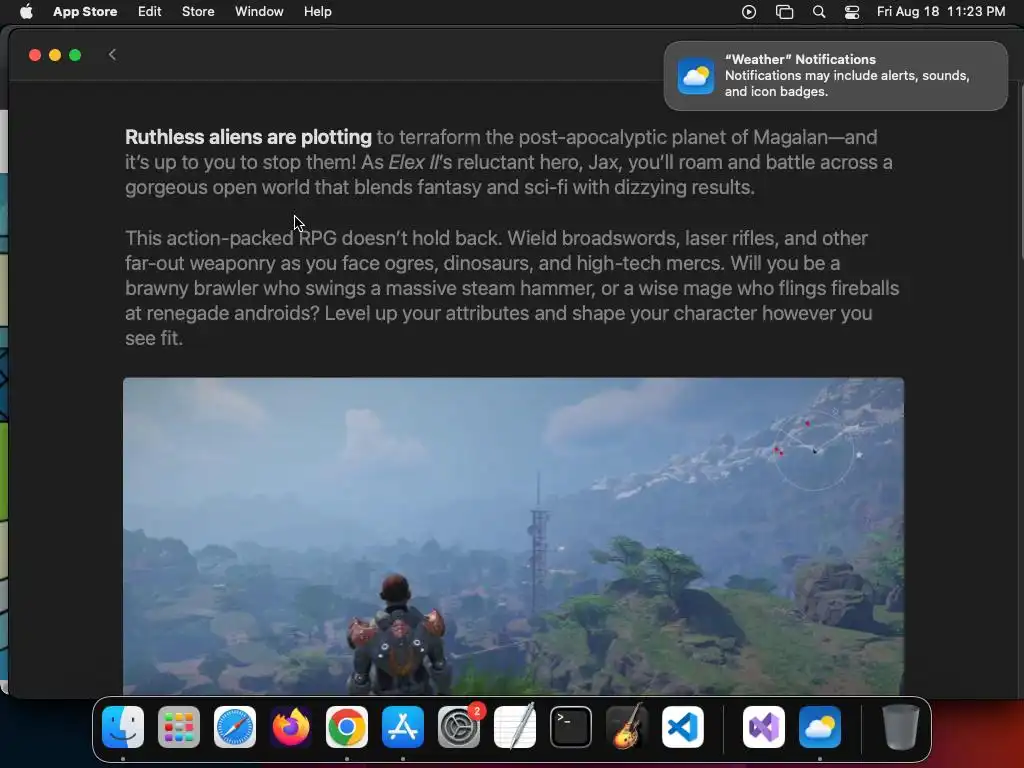The width and height of the screenshot is (1024, 768).
Task: Click the Elex II game screenshot
Action: pos(513,536)
